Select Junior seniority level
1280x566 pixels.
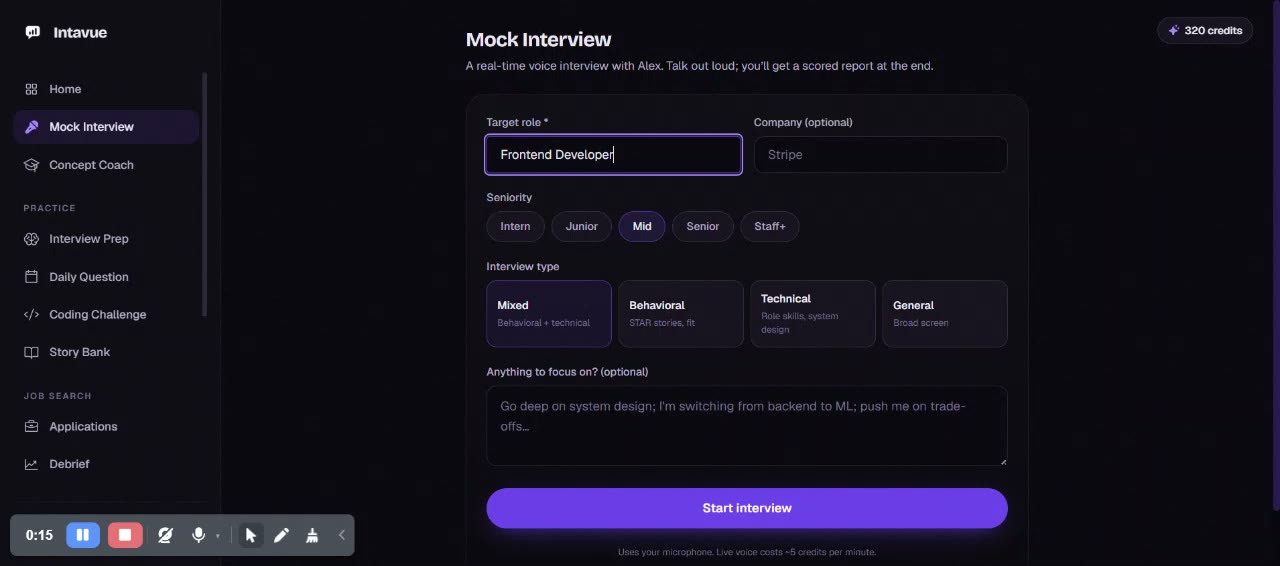[581, 226]
